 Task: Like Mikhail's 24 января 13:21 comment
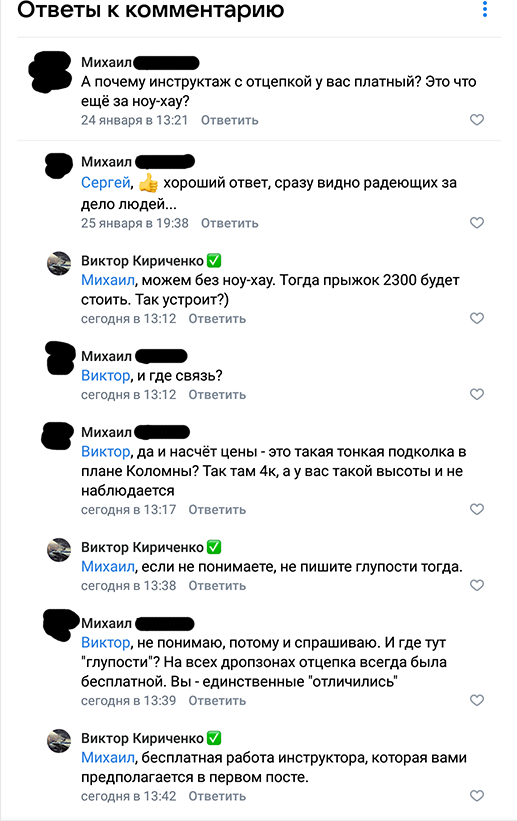tap(477, 120)
